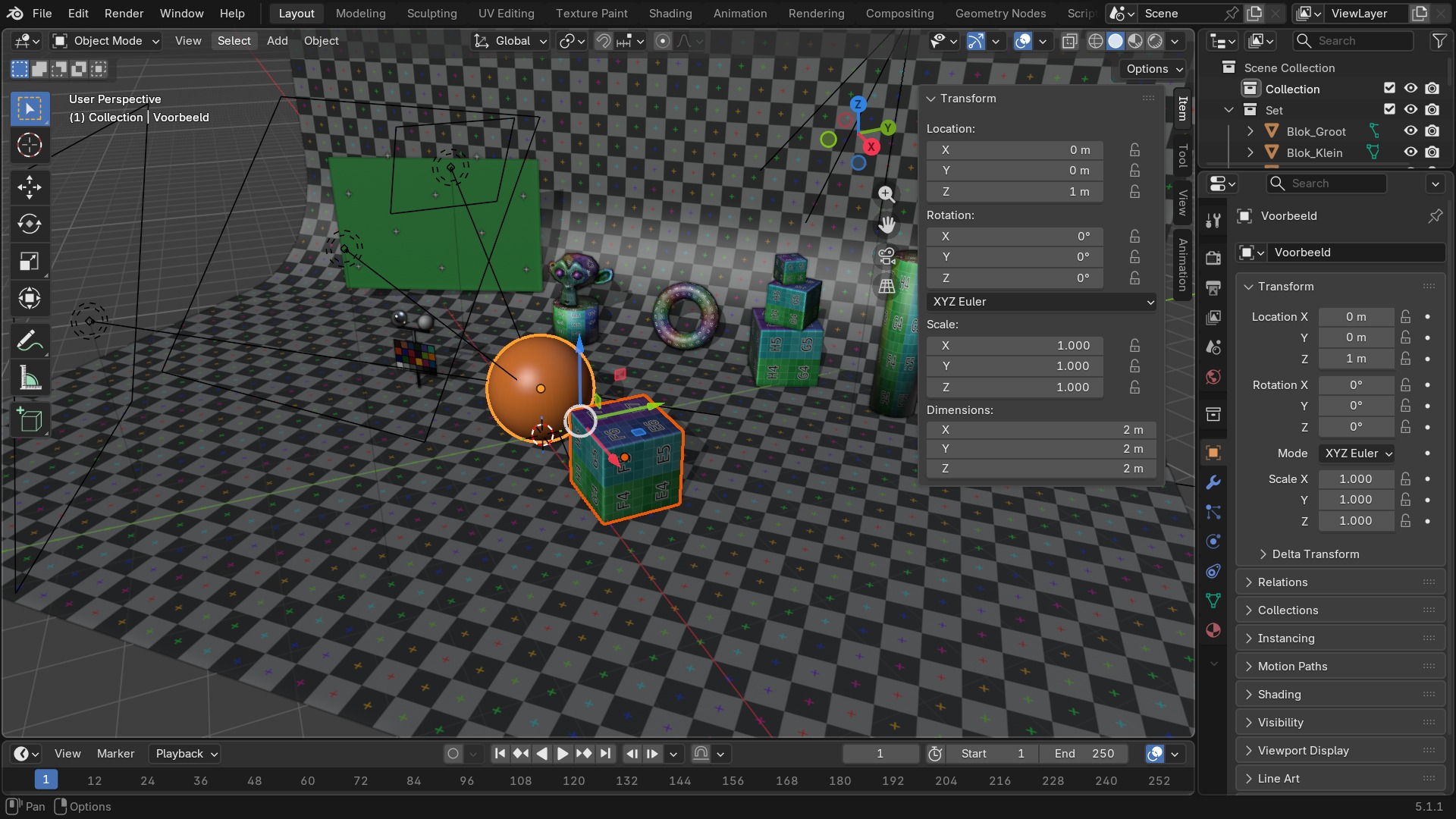Screen dimensions: 1456x819
Task: Click the pan view hand icon
Action: (886, 224)
